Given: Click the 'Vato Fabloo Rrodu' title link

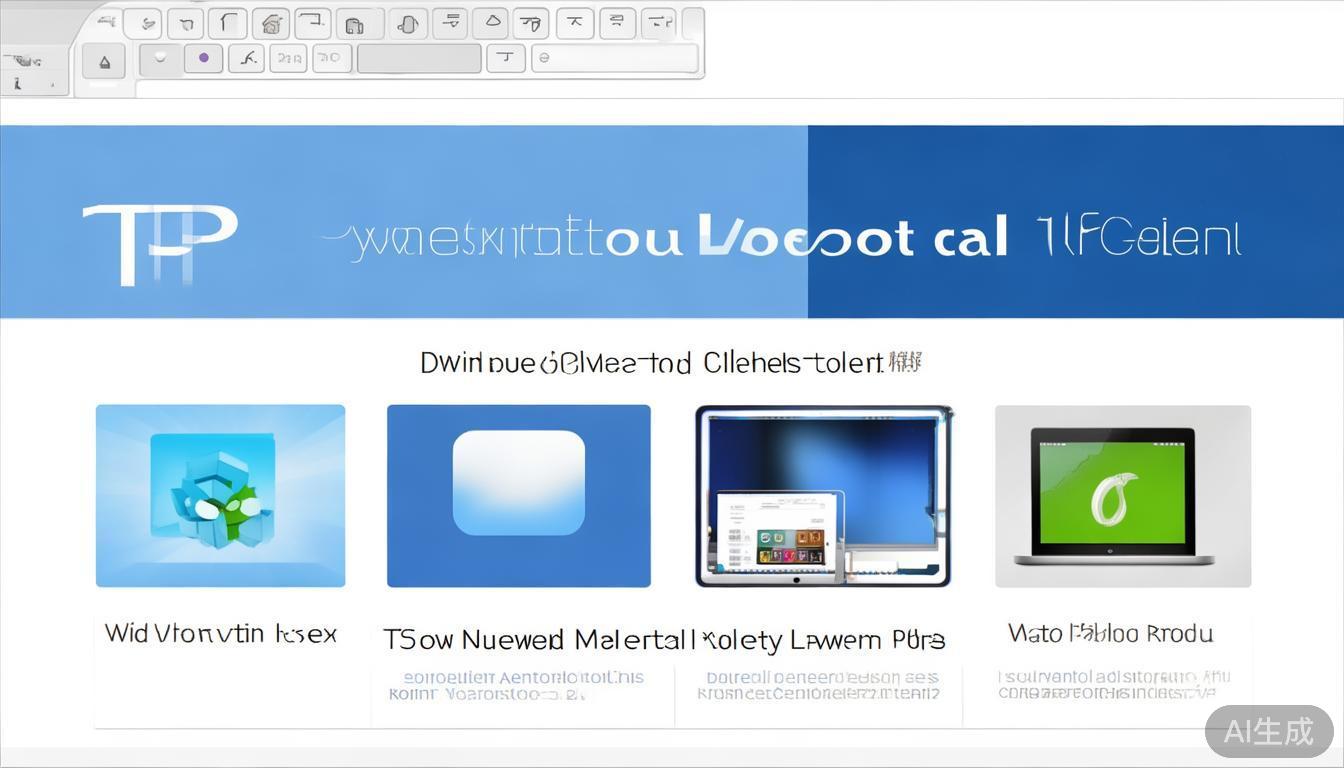Looking at the screenshot, I should click(x=1110, y=634).
